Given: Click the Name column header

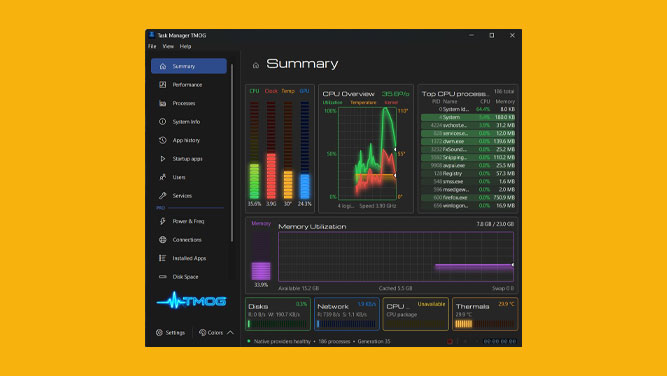Looking at the screenshot, I should (450, 102).
